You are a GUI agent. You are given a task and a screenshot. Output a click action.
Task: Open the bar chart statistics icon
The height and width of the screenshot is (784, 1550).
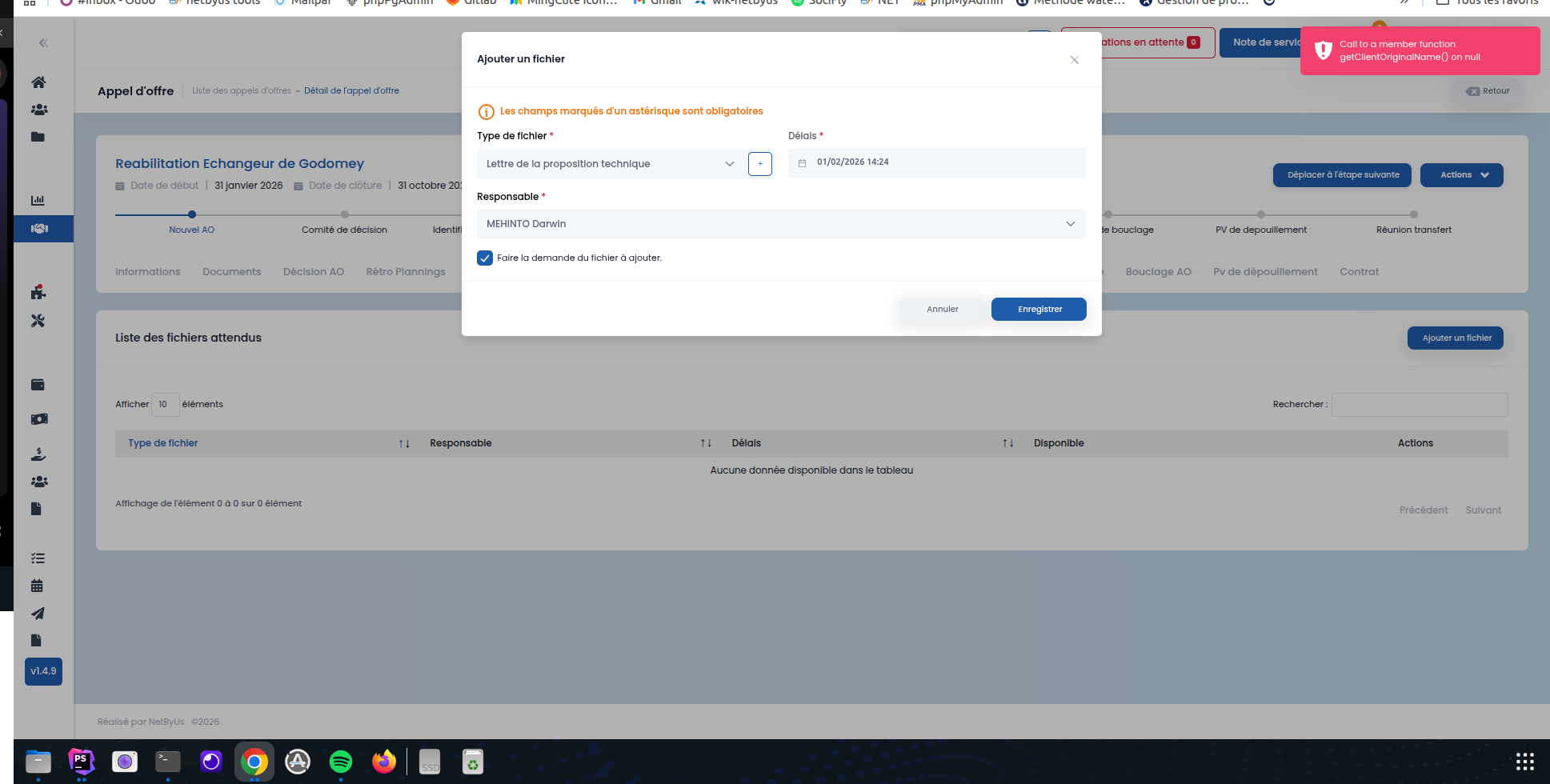pos(38,200)
